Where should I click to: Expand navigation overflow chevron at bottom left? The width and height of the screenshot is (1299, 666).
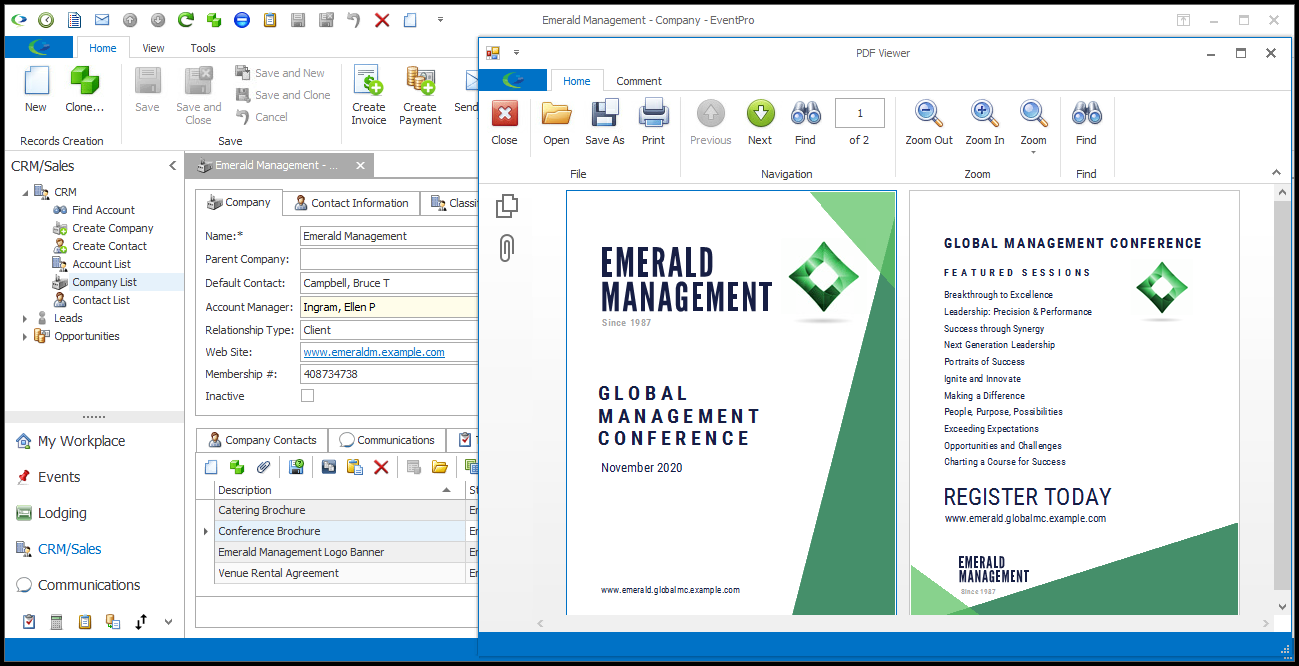(168, 622)
